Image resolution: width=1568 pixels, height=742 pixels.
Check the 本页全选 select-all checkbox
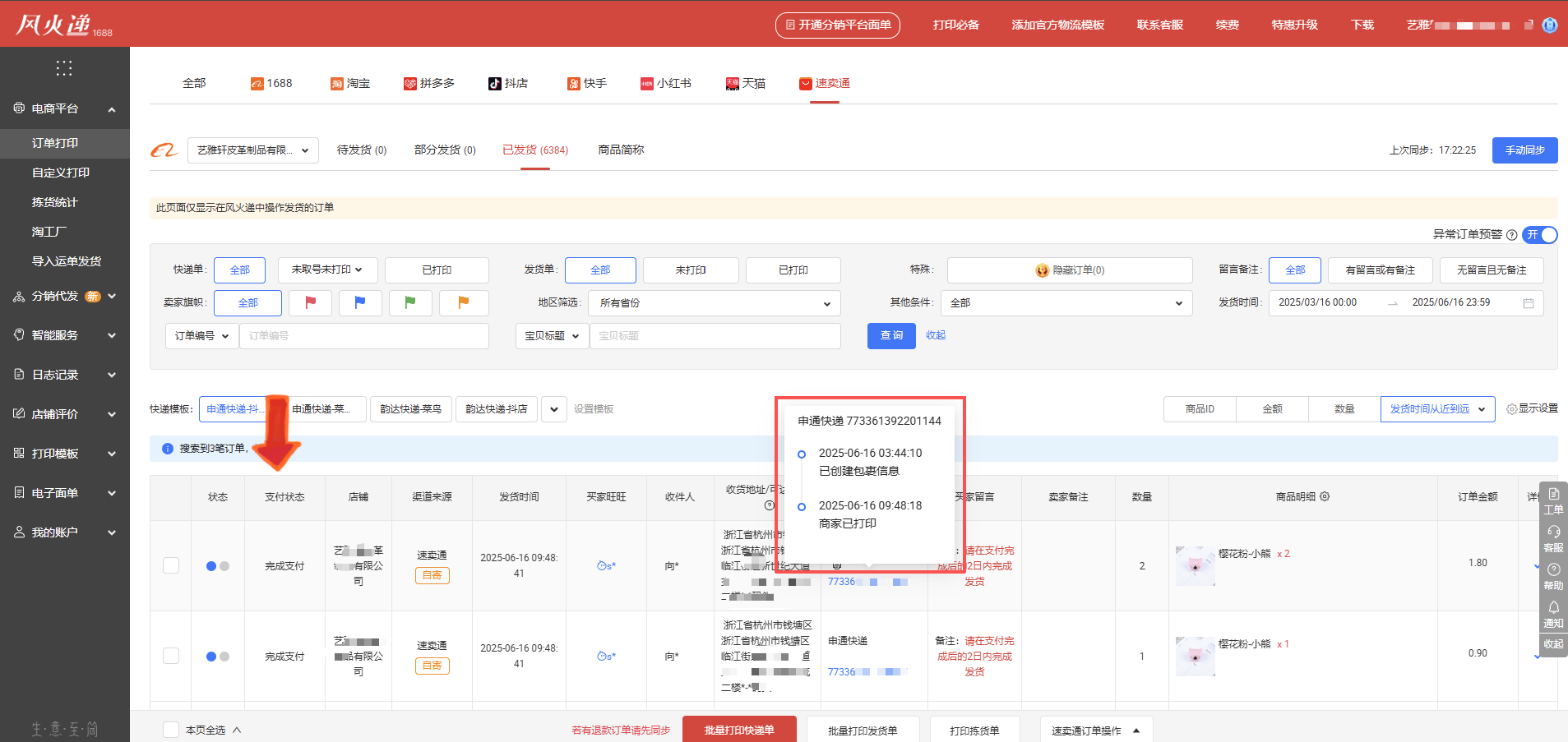(171, 730)
